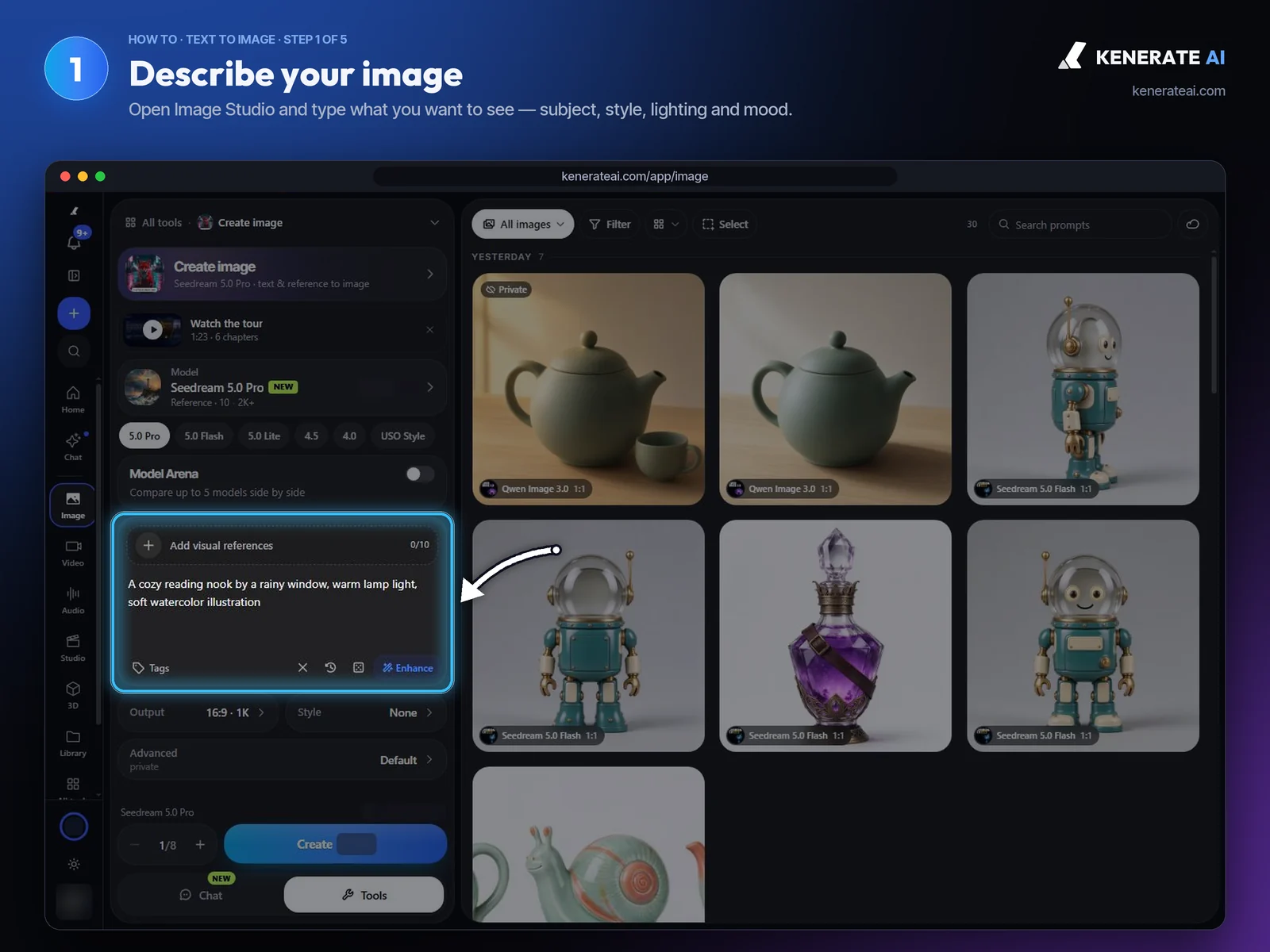Collapse the Create image panel chevron

tap(434, 223)
